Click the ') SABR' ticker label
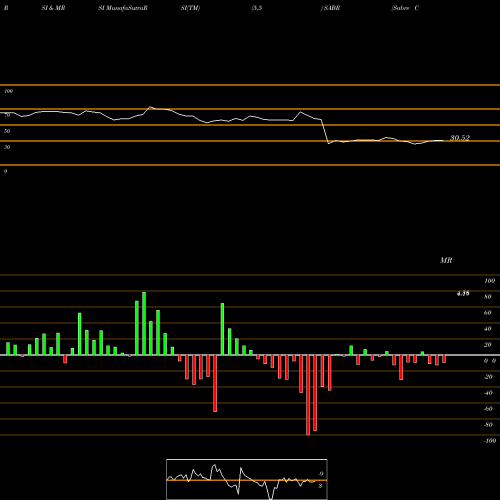 330,8
